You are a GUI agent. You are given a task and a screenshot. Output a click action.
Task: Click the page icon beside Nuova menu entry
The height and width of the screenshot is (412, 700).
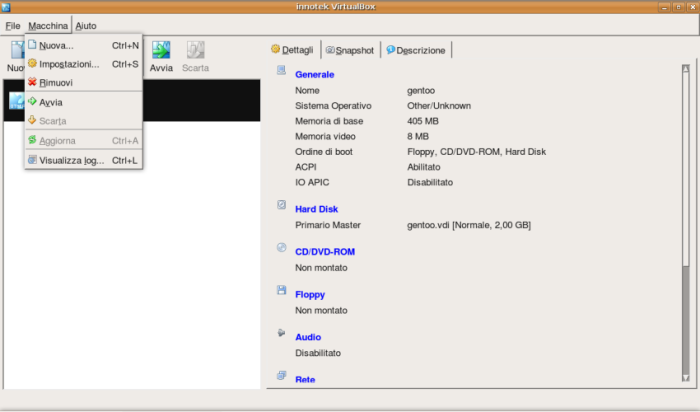tap(32, 45)
